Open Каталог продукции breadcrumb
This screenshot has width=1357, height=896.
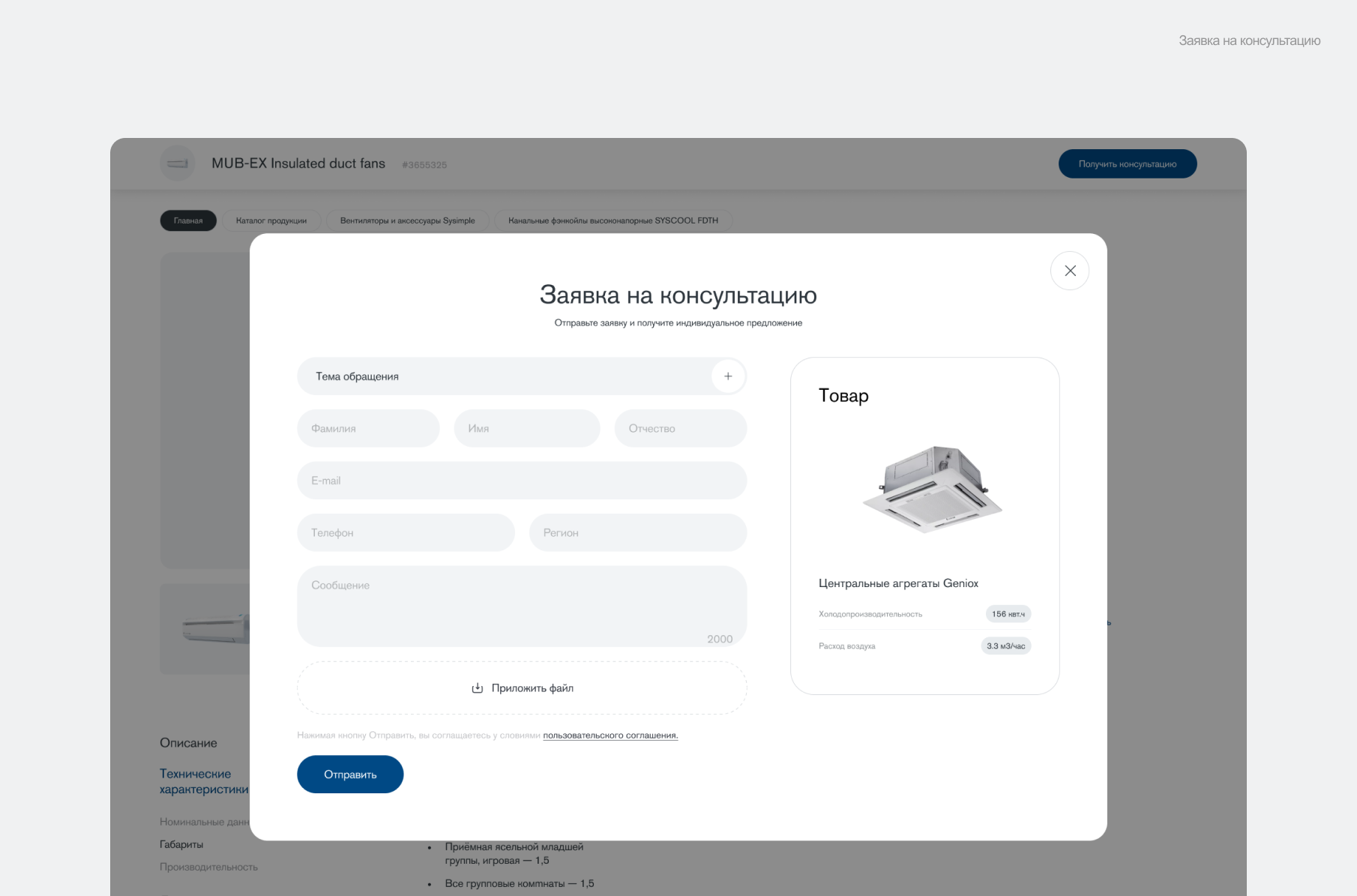point(271,221)
